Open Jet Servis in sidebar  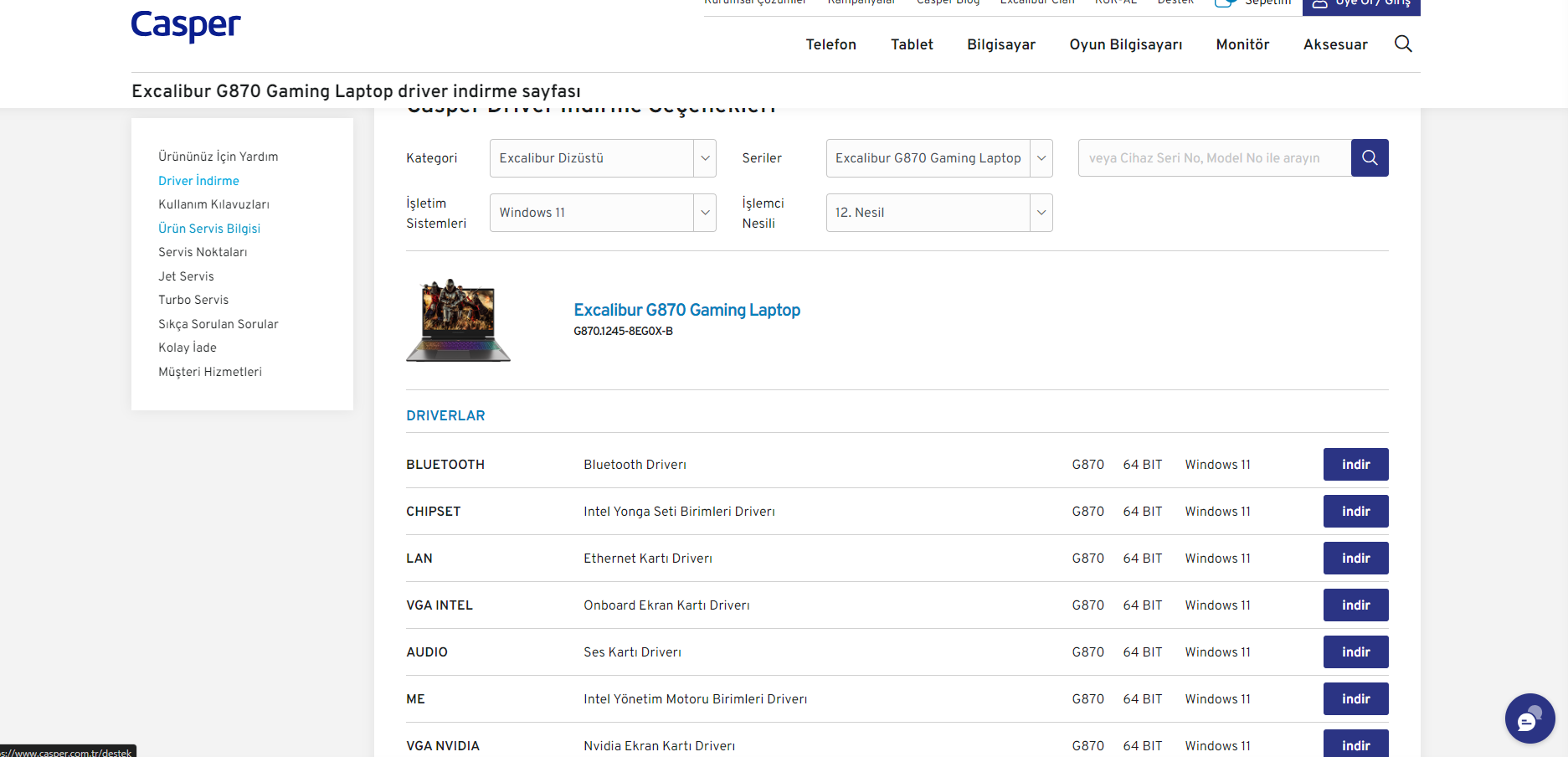tap(186, 276)
